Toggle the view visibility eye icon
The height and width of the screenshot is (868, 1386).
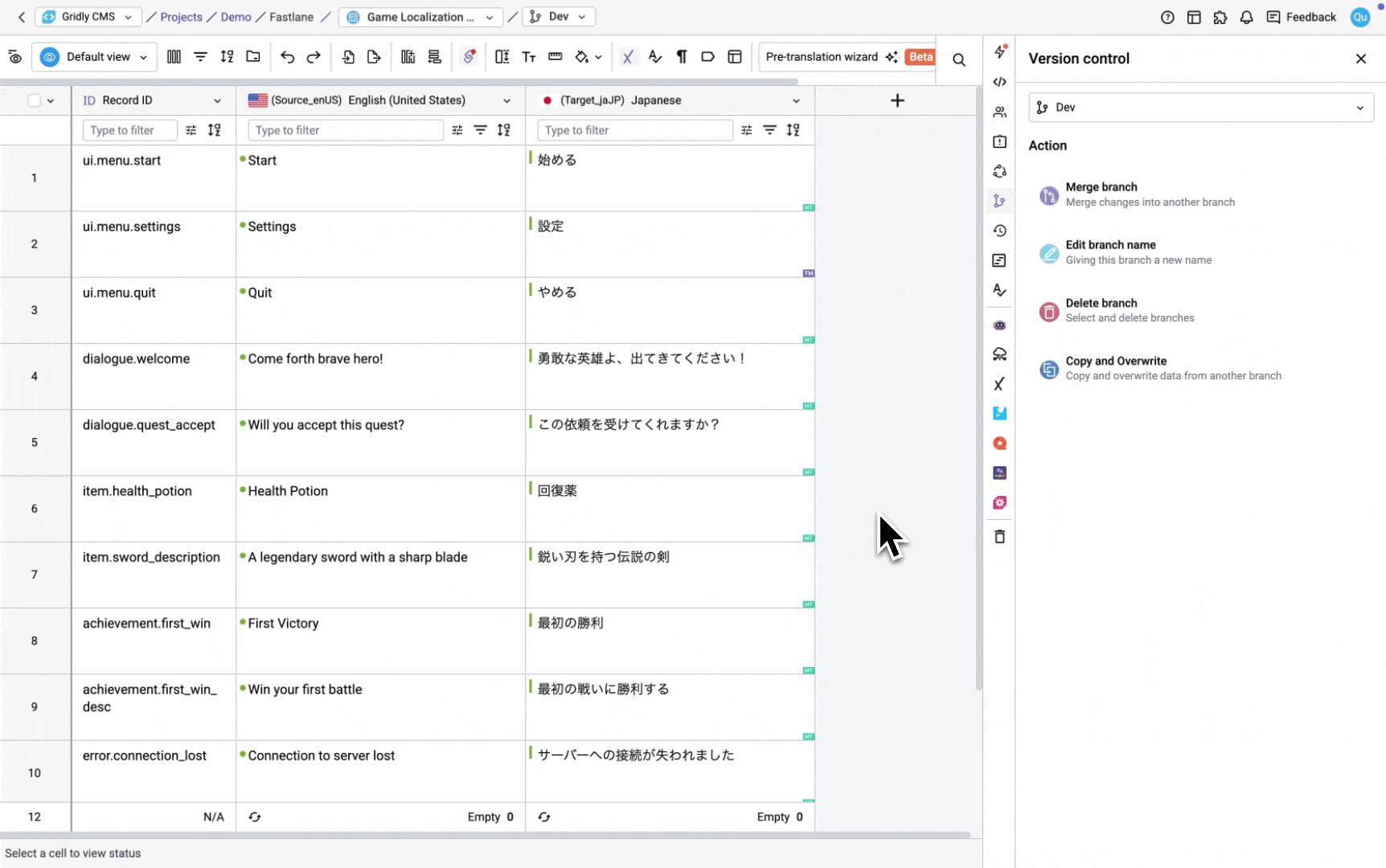click(14, 57)
